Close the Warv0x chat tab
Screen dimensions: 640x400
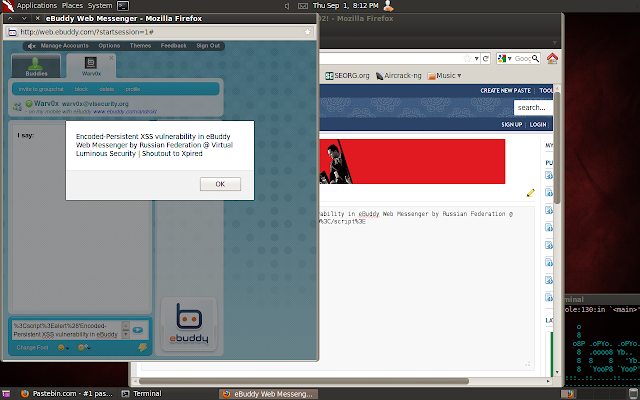(111, 58)
